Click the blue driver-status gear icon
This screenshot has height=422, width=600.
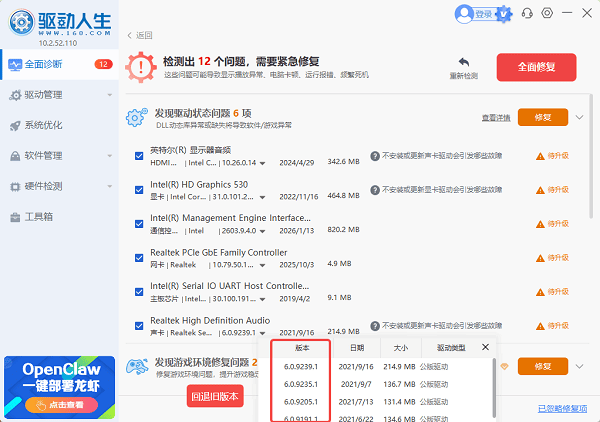[136, 117]
